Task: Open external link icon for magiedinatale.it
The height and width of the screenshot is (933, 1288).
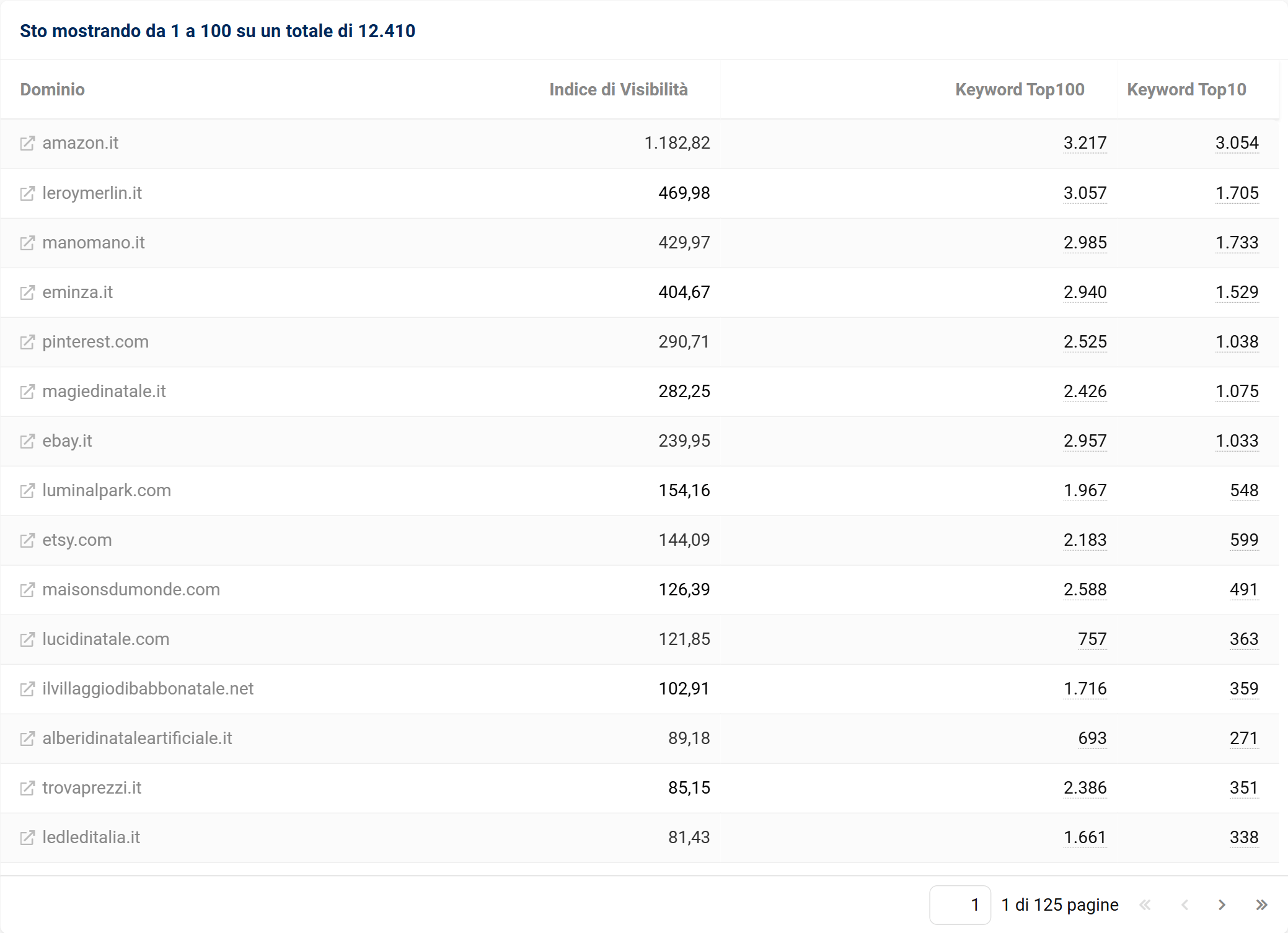Action: point(27,392)
